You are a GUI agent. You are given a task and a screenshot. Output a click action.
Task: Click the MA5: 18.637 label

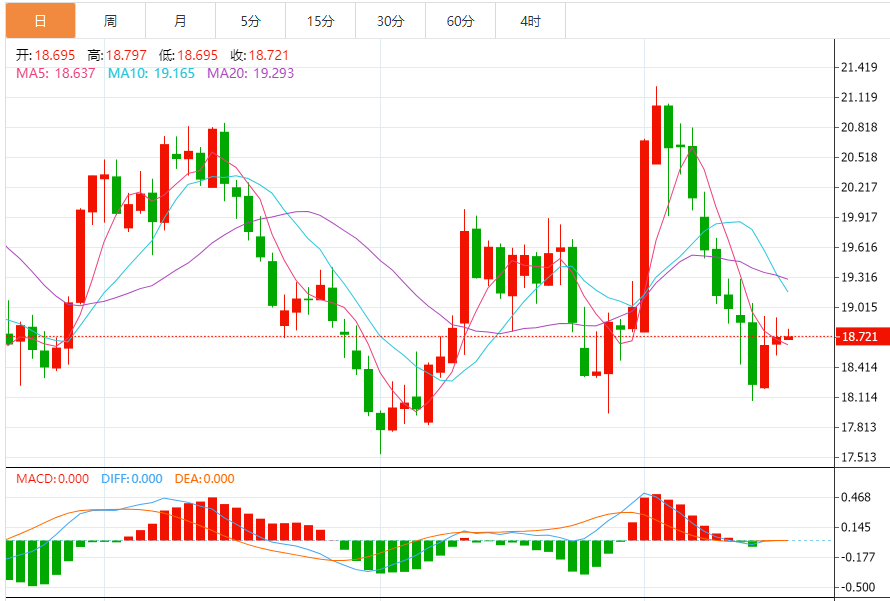click(56, 73)
